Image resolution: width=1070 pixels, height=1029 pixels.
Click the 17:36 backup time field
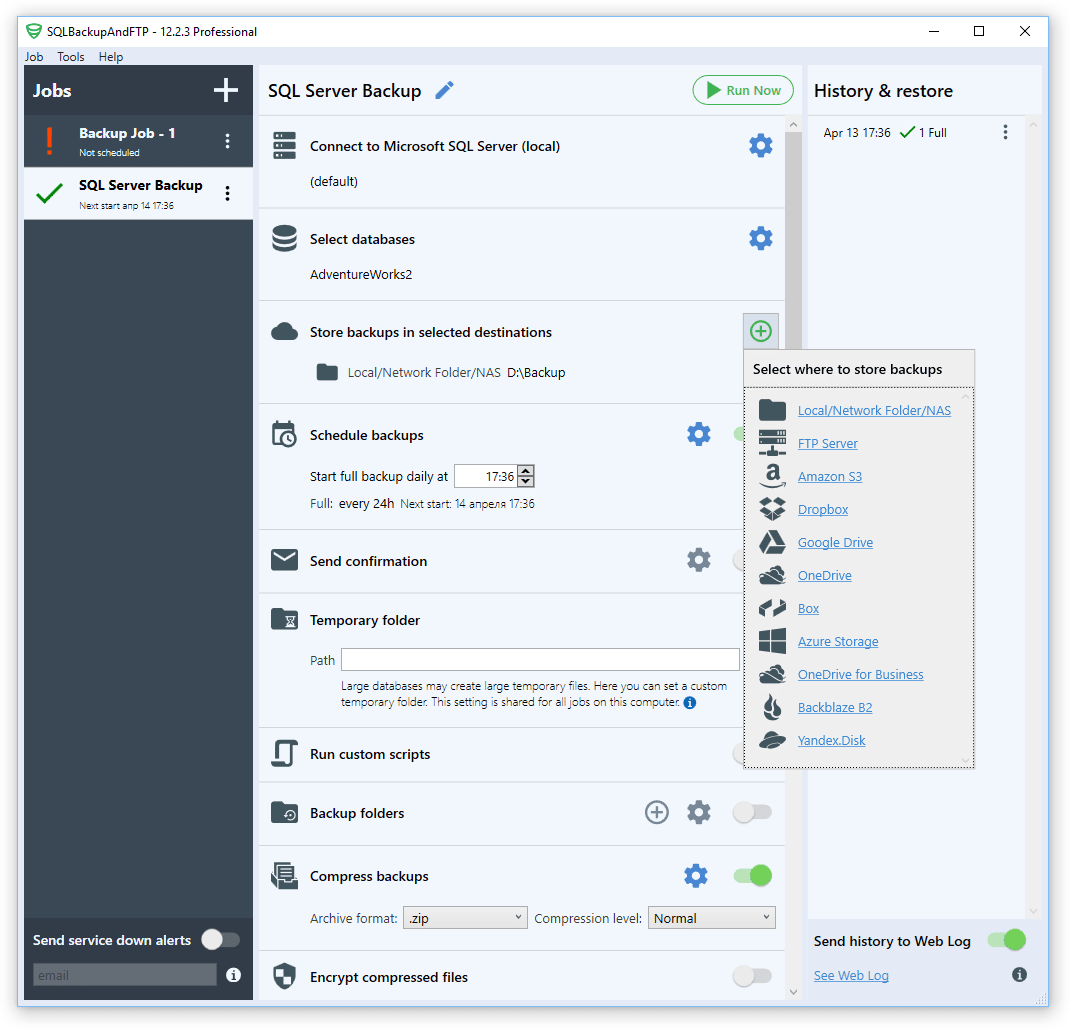pyautogui.click(x=486, y=476)
